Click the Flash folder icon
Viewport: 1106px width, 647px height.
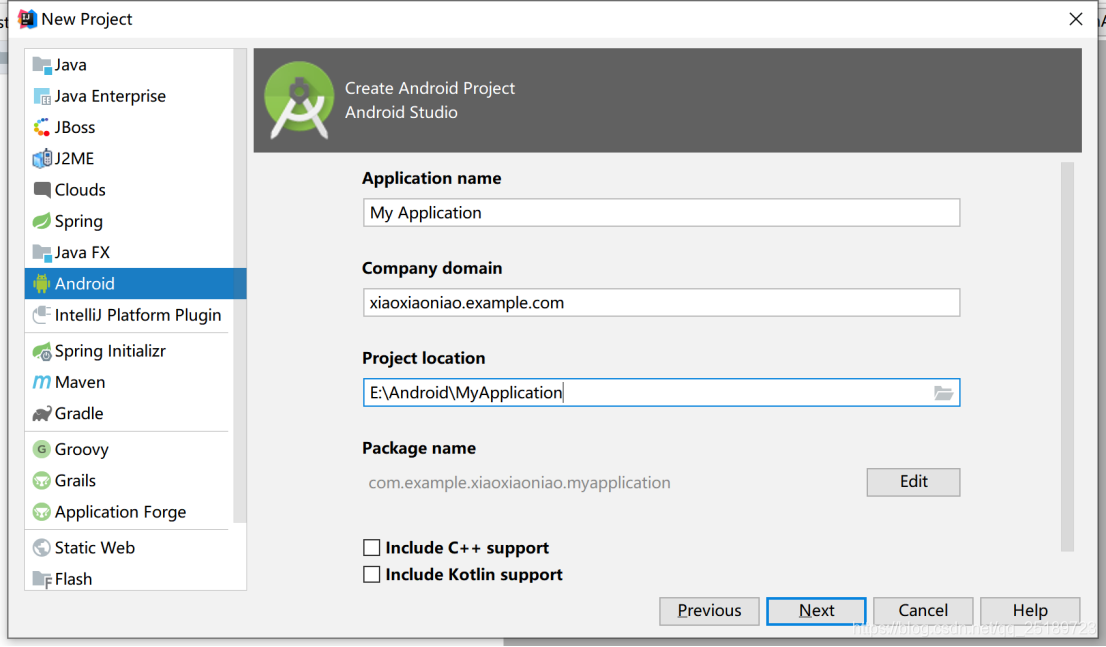point(42,579)
